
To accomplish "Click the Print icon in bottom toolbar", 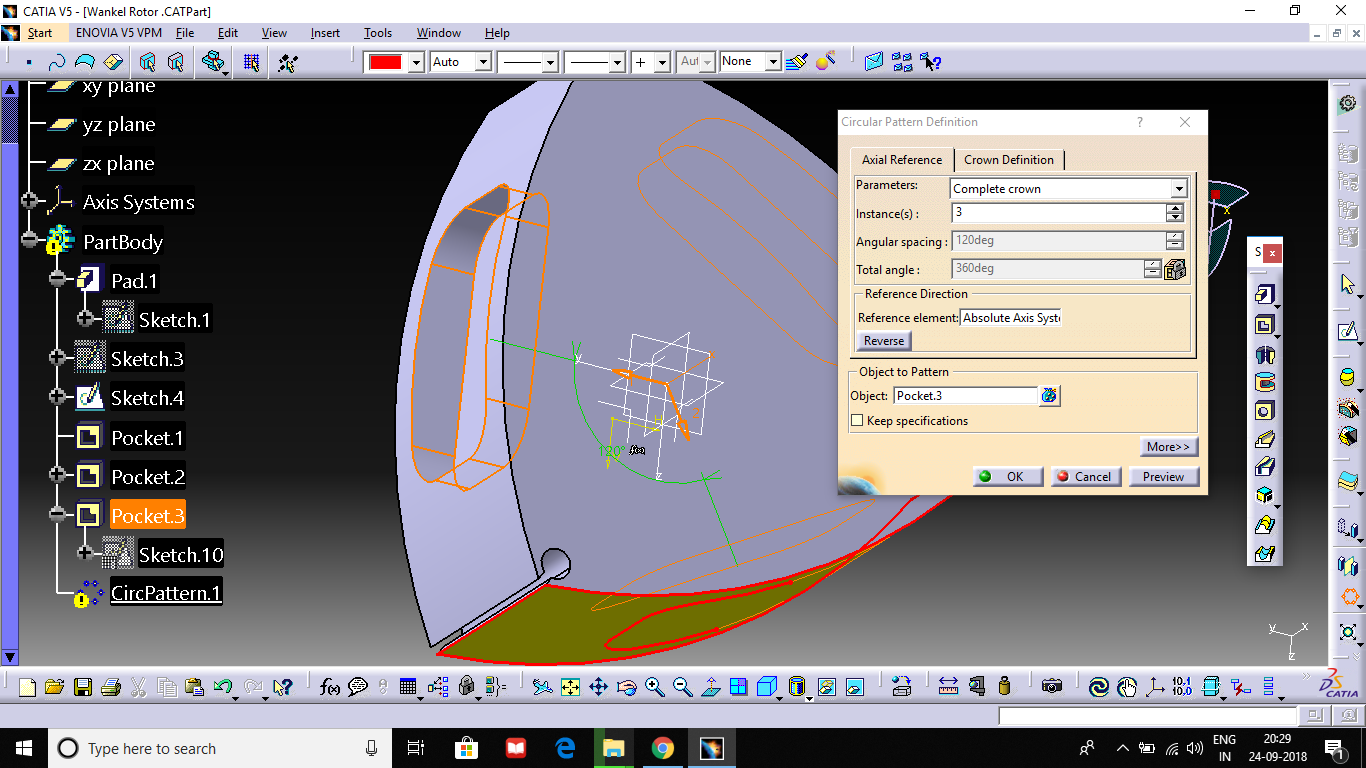I will 111,687.
